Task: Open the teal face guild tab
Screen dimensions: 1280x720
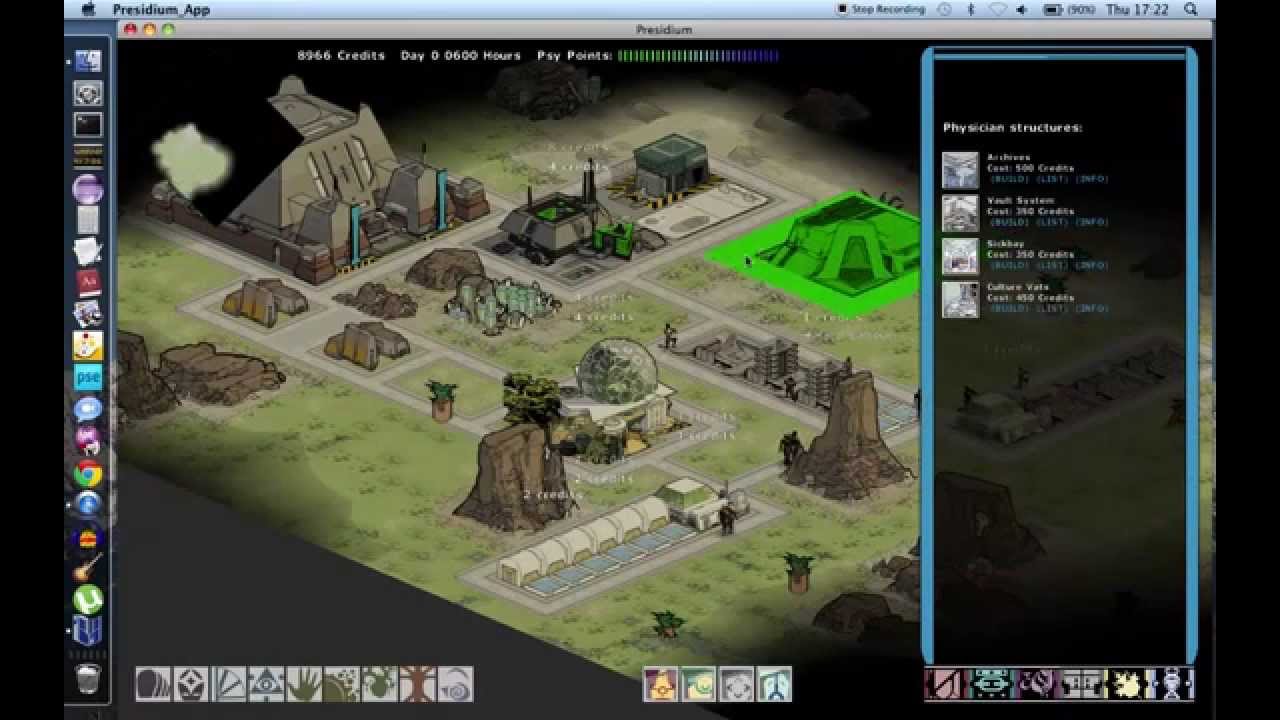Action: tap(991, 684)
